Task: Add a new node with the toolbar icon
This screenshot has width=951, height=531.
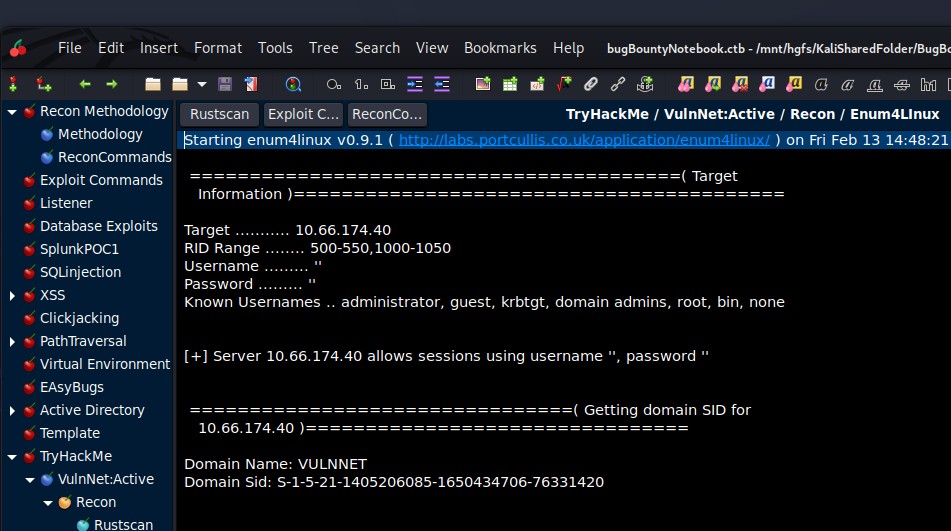Action: coord(13,84)
